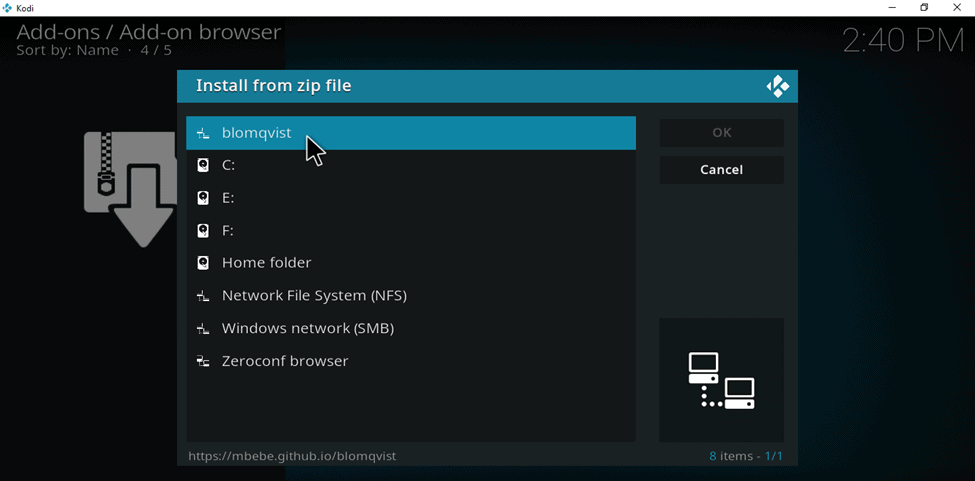This screenshot has height=481, width=975.
Task: Open the C: drive entry
Action: pos(411,165)
